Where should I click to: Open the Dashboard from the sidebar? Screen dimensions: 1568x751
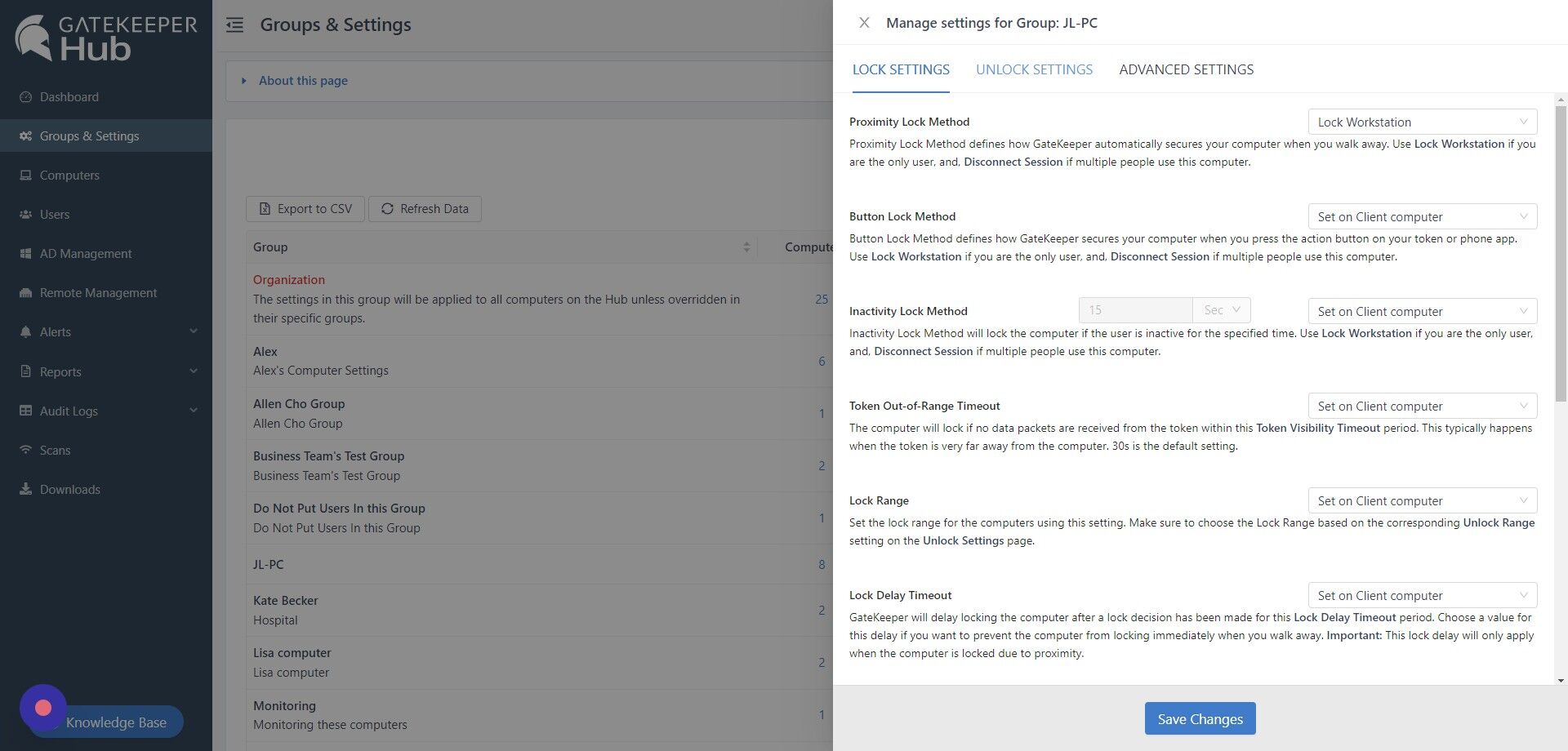[69, 96]
